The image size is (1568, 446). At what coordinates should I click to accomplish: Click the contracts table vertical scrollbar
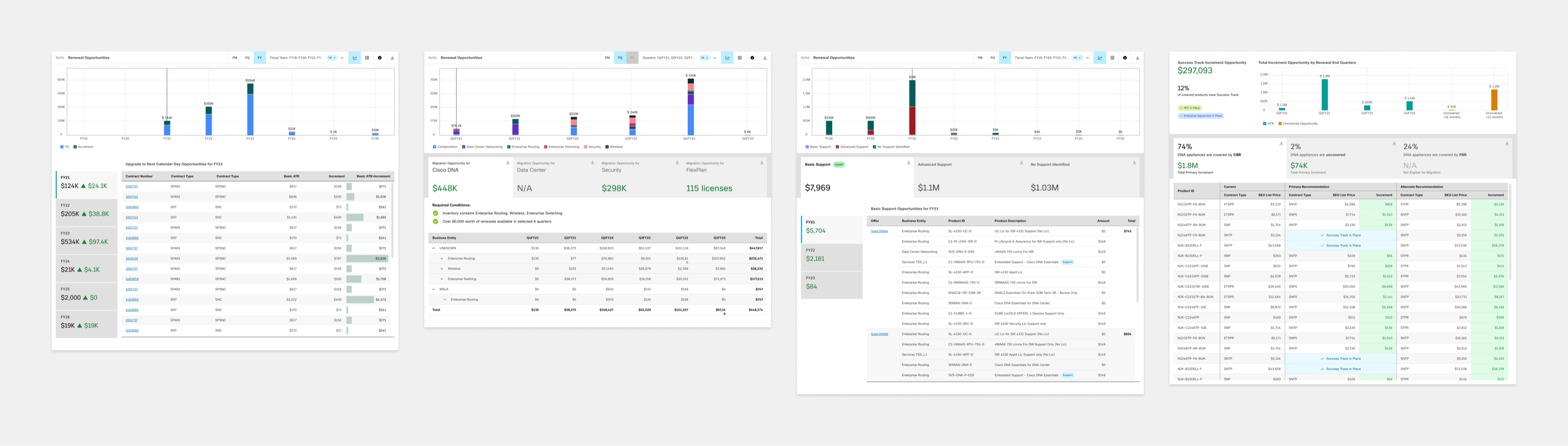click(x=393, y=221)
